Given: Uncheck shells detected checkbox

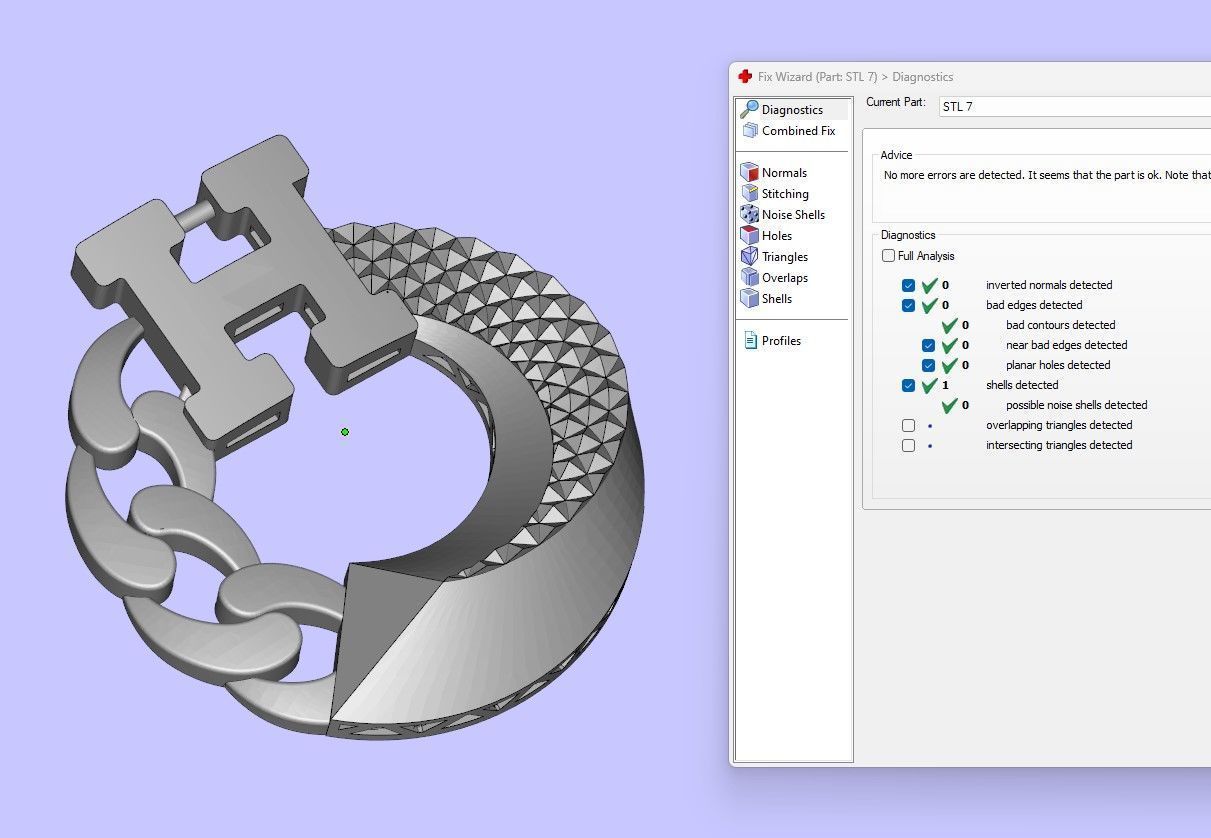Looking at the screenshot, I should click(x=908, y=385).
